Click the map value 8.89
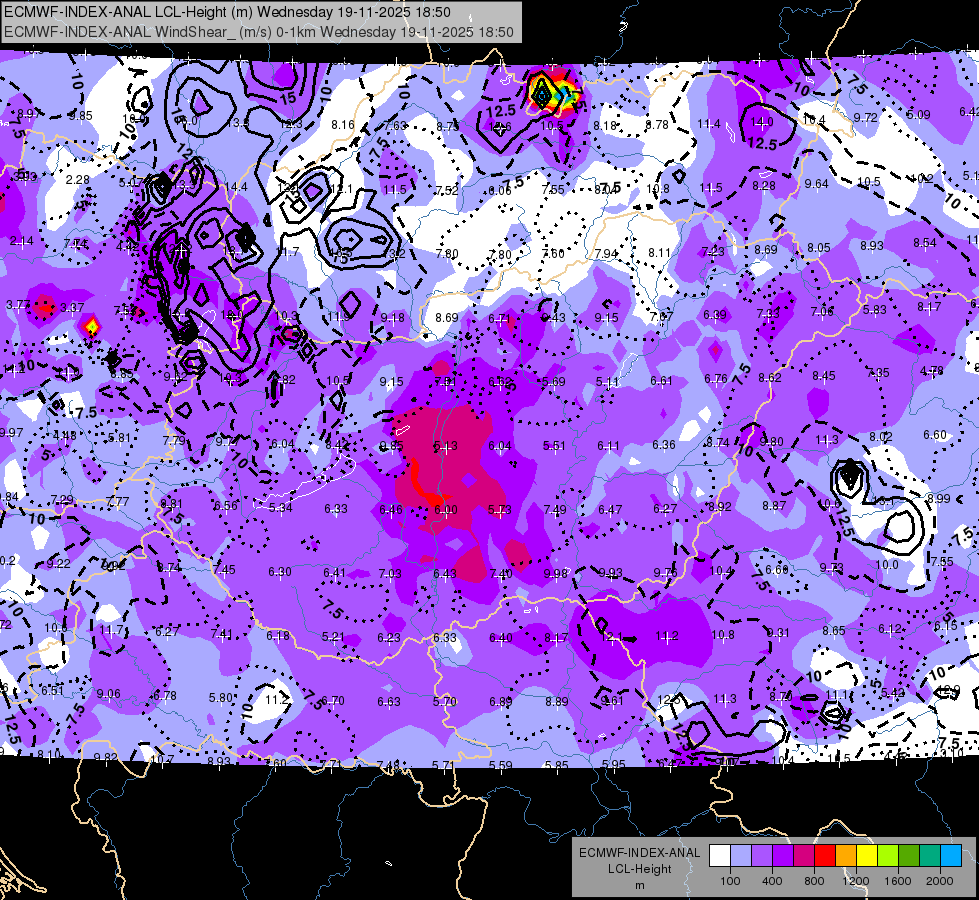Image resolution: width=979 pixels, height=900 pixels. pyautogui.click(x=556, y=701)
